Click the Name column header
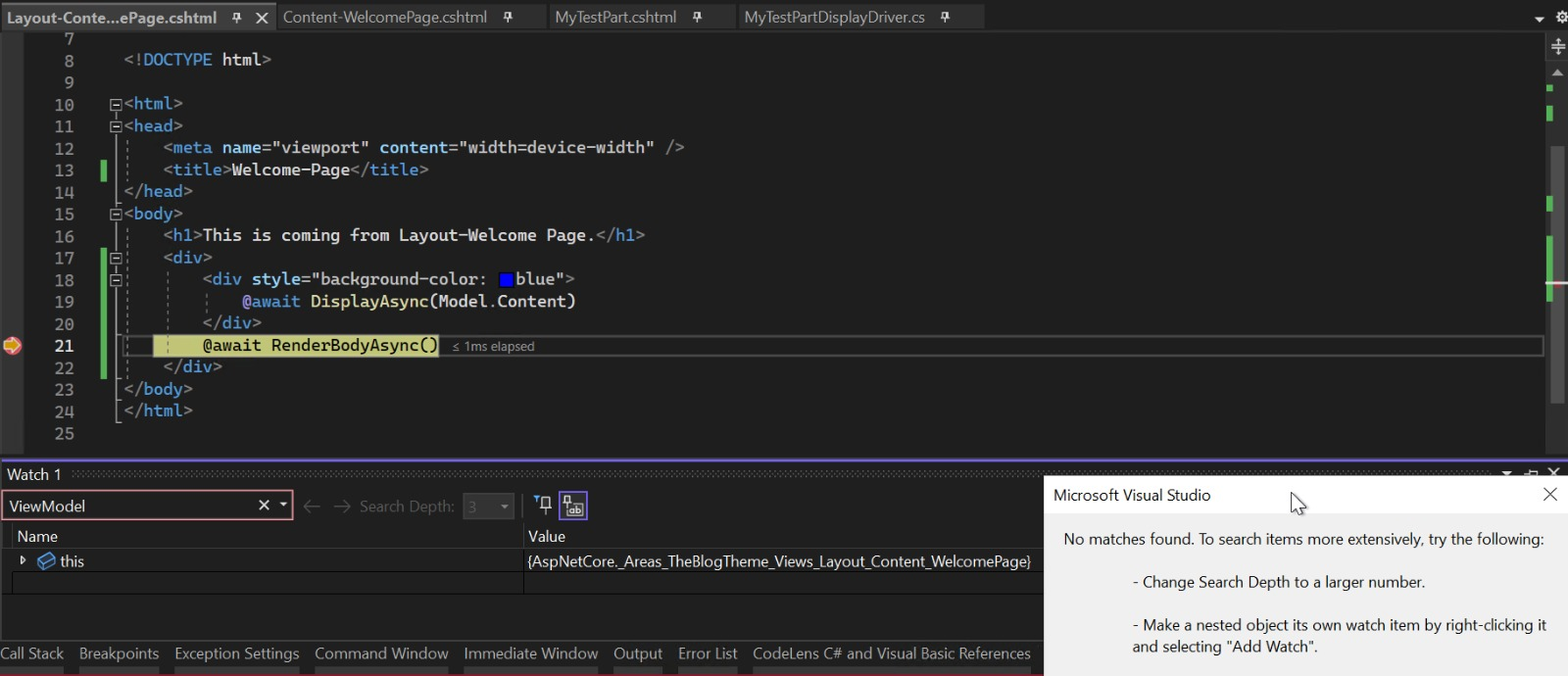 click(37, 536)
